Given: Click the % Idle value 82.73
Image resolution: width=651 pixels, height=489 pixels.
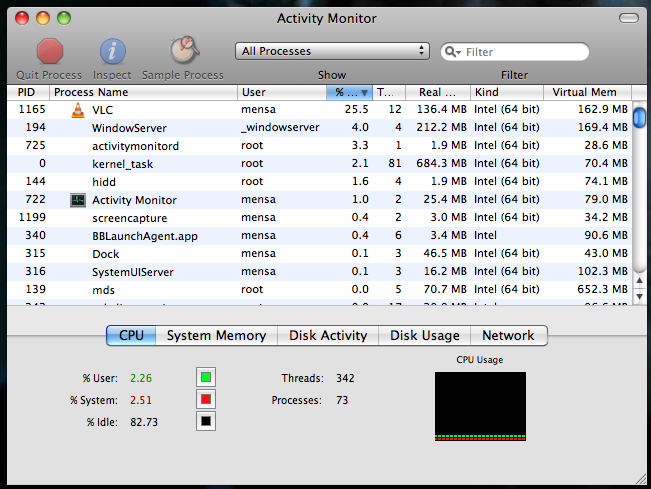Looking at the screenshot, I should click(144, 422).
